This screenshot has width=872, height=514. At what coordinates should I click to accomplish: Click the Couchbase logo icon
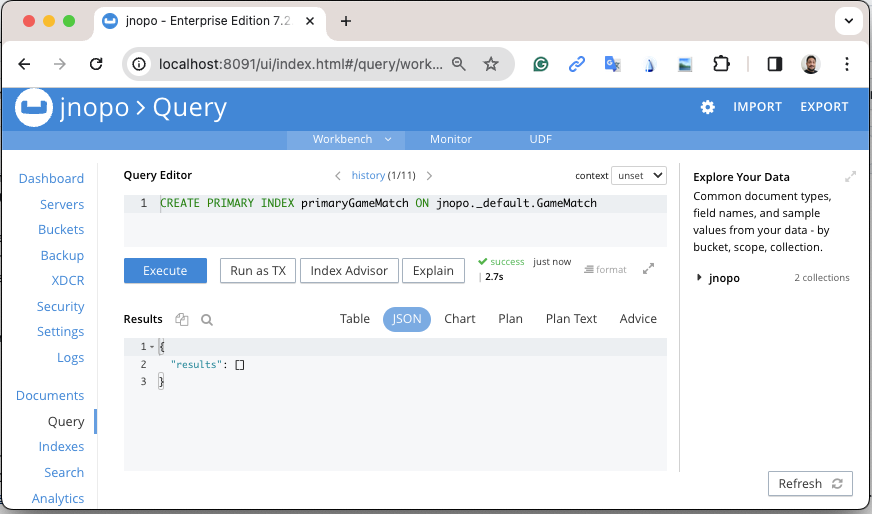34,107
